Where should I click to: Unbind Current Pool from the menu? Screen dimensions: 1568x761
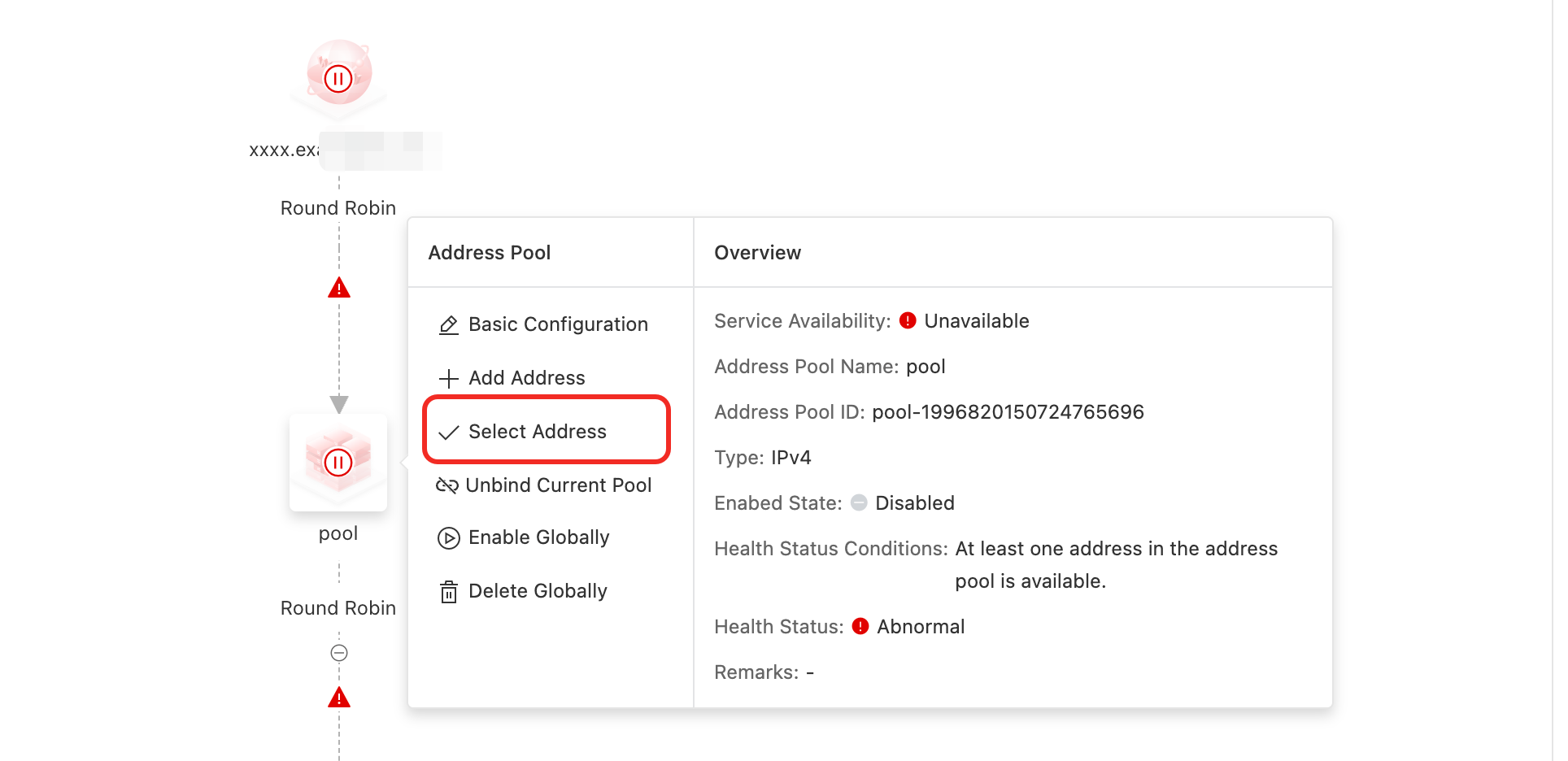pos(543,485)
